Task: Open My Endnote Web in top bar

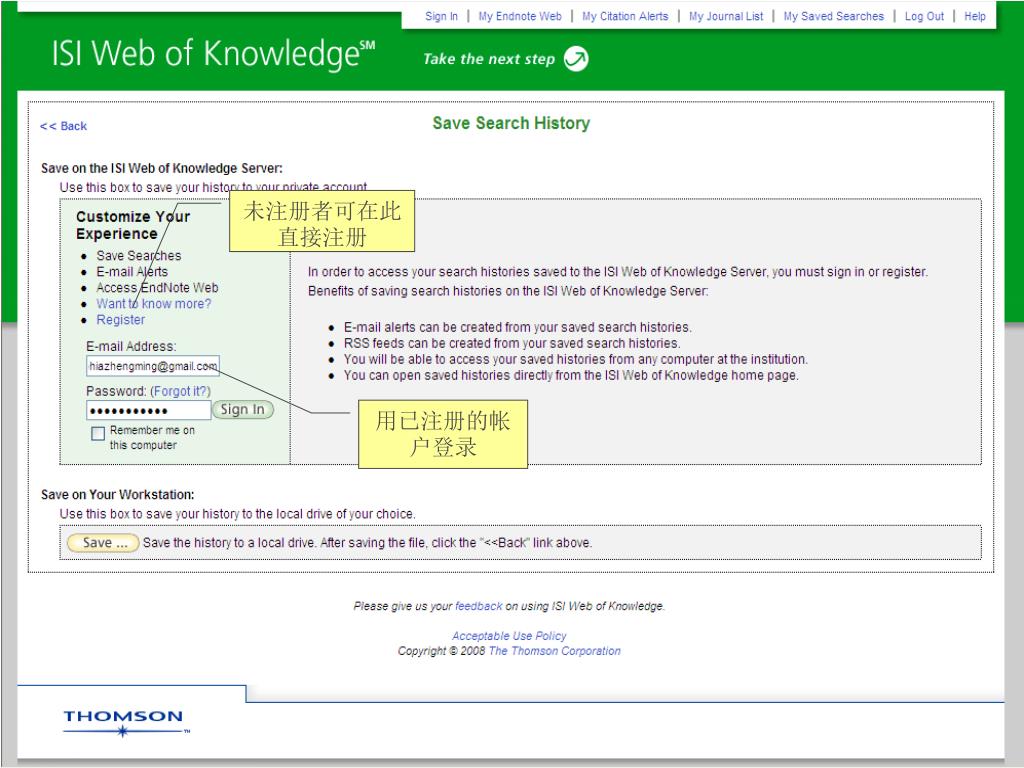Action: [x=519, y=16]
